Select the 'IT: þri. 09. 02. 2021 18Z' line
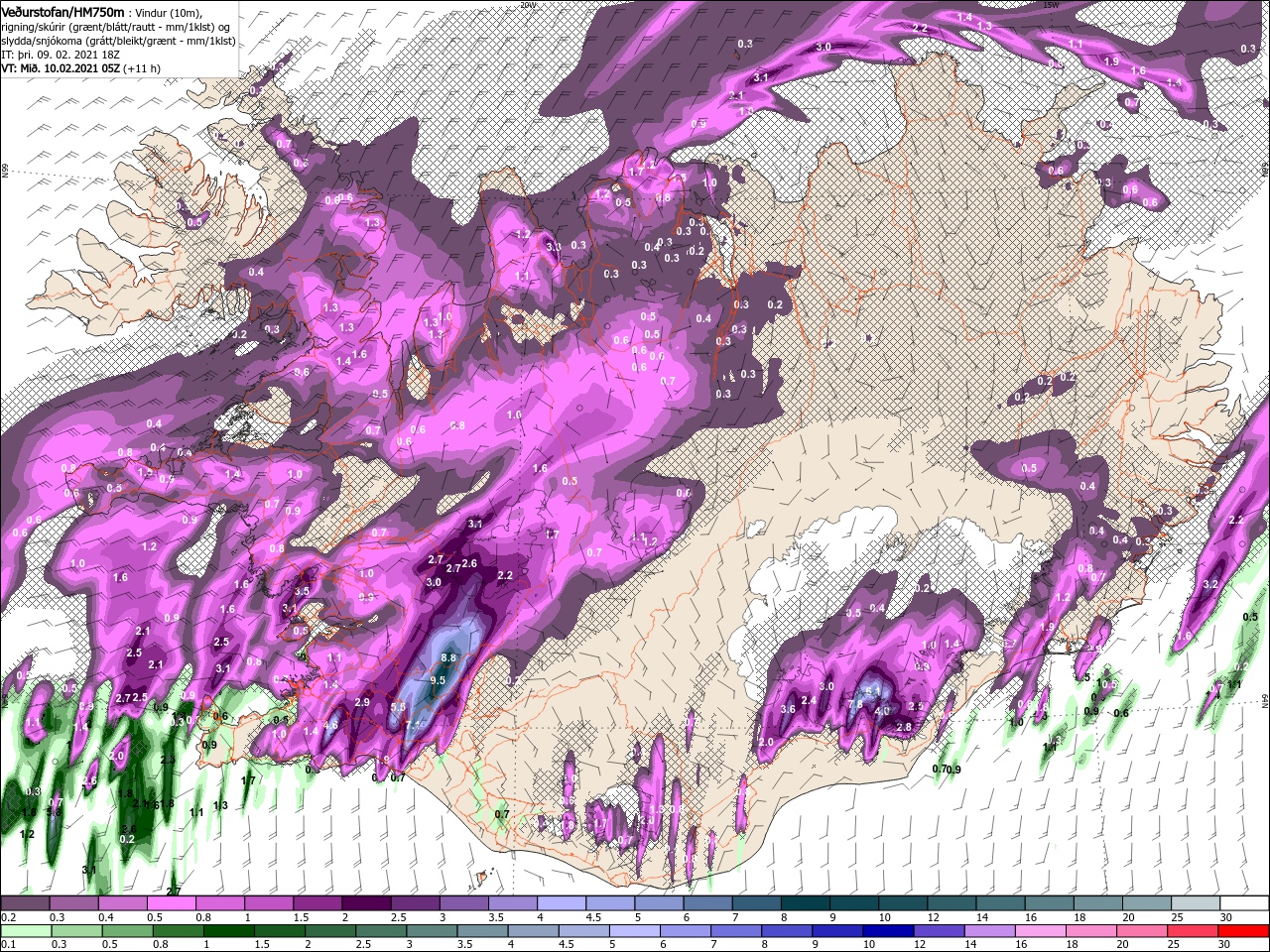This screenshot has width=1270, height=952. [60, 55]
